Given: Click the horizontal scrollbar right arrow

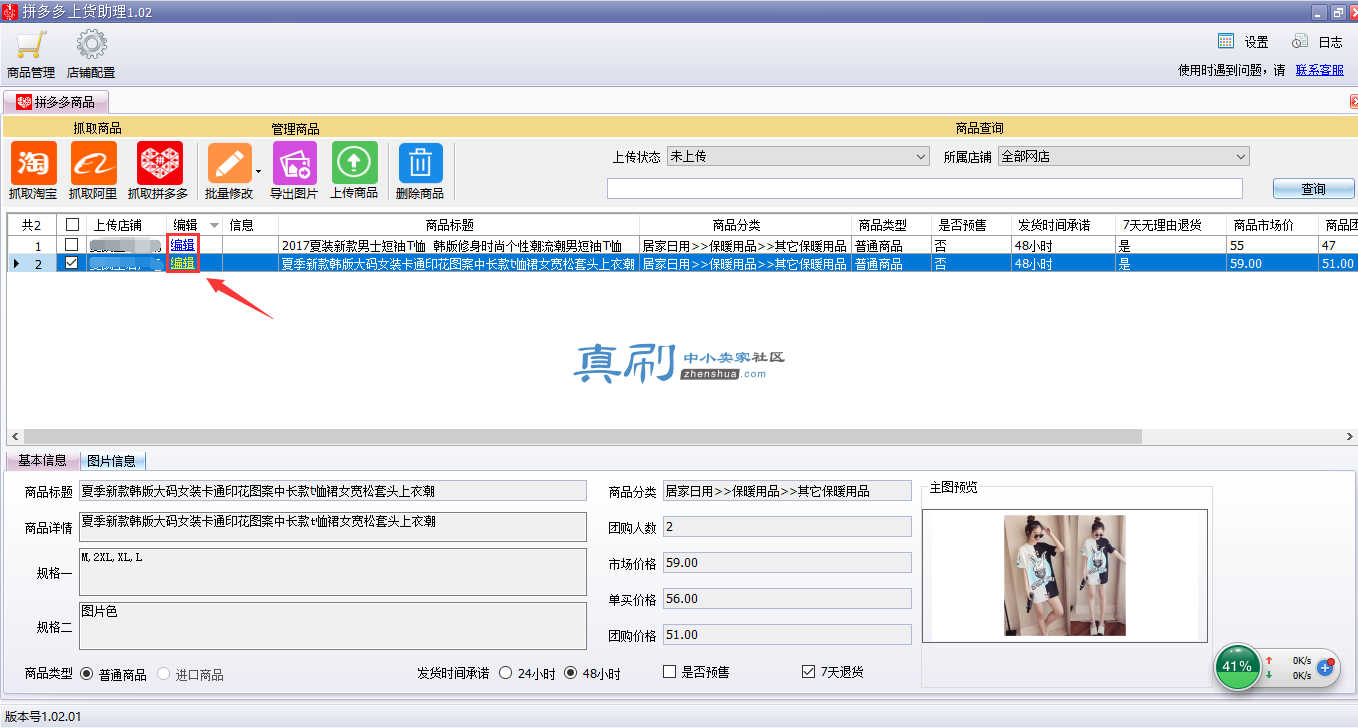Looking at the screenshot, I should [x=1350, y=437].
